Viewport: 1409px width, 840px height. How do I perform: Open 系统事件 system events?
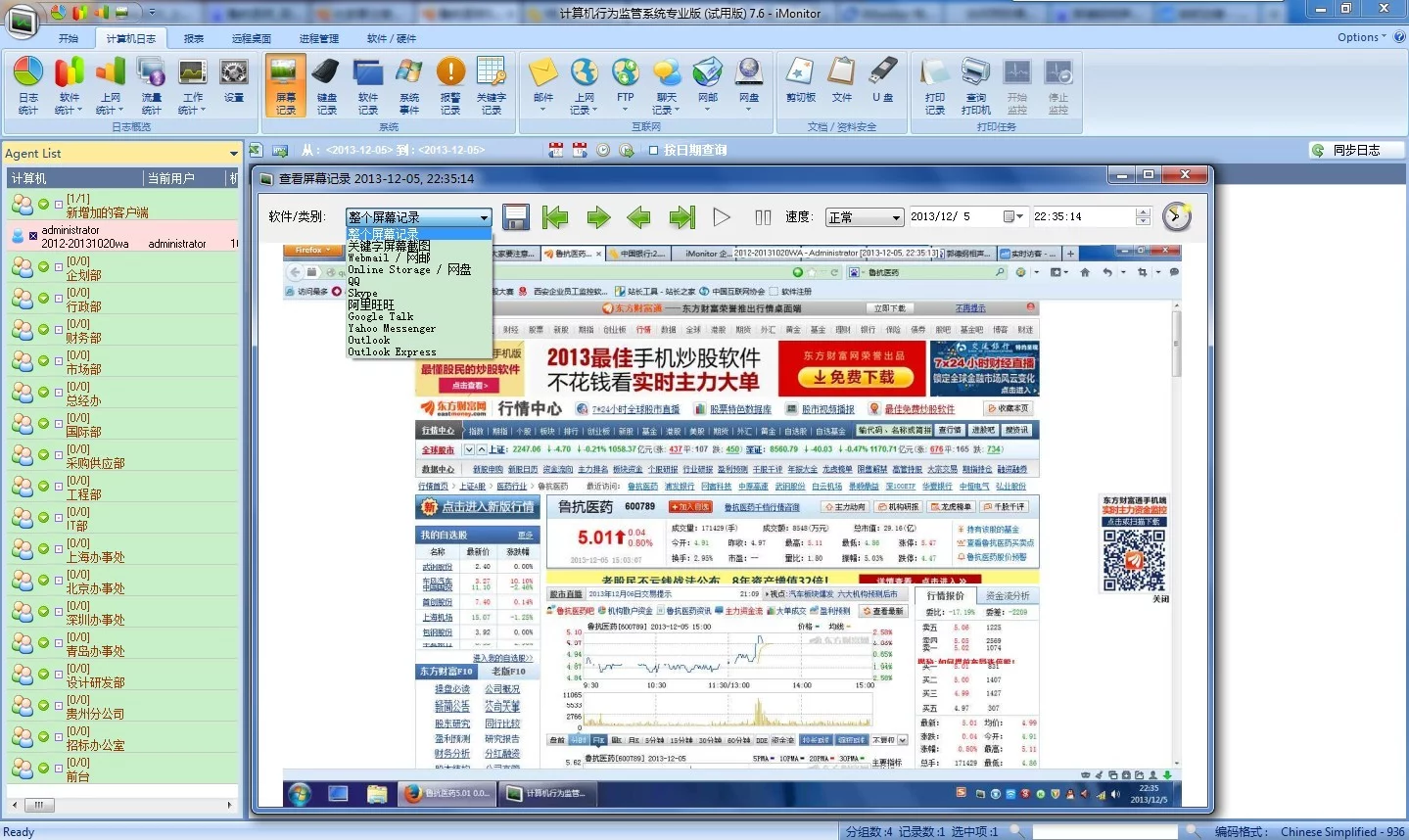[x=408, y=85]
